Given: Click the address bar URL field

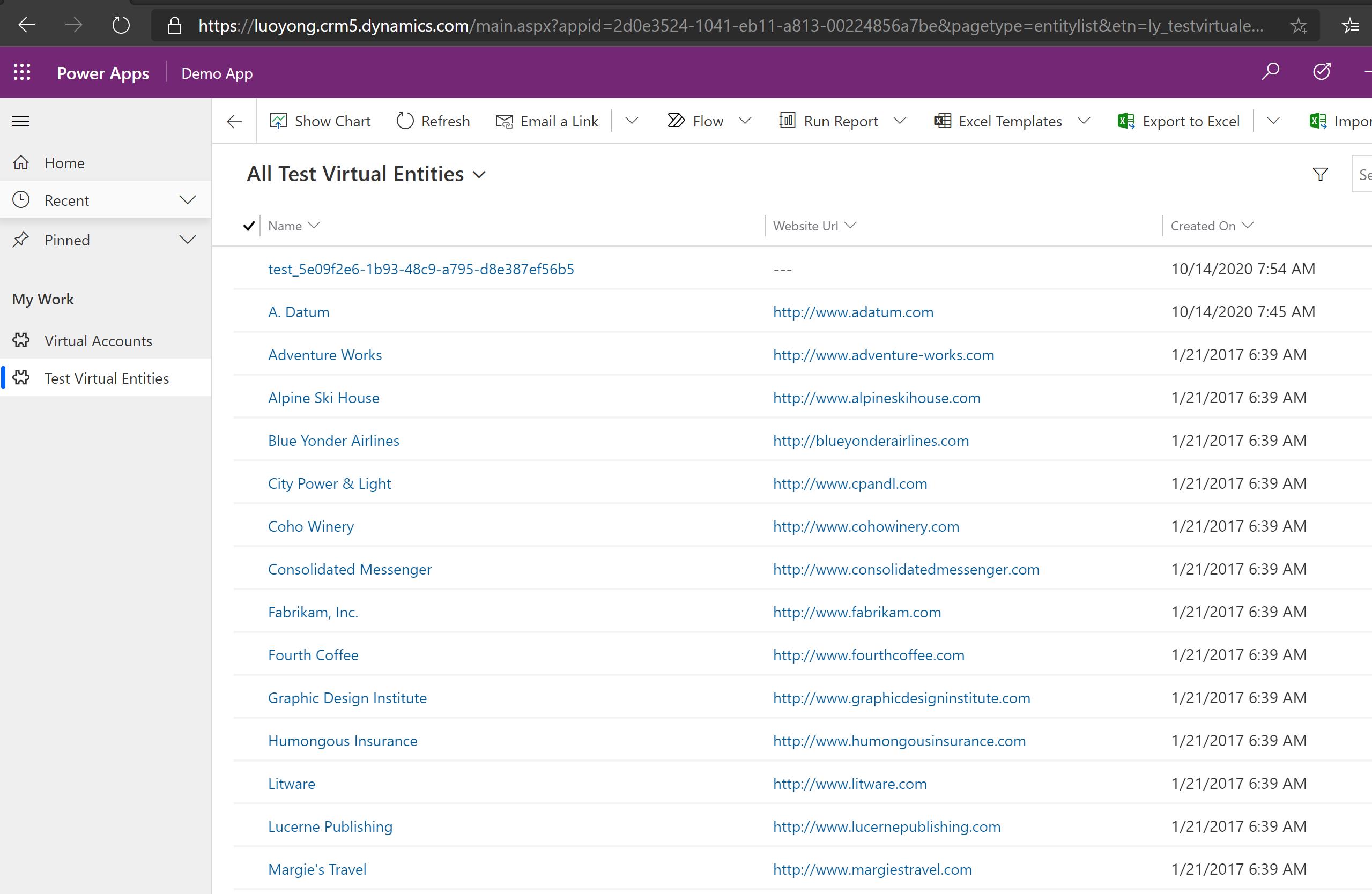Looking at the screenshot, I should pyautogui.click(x=731, y=25).
